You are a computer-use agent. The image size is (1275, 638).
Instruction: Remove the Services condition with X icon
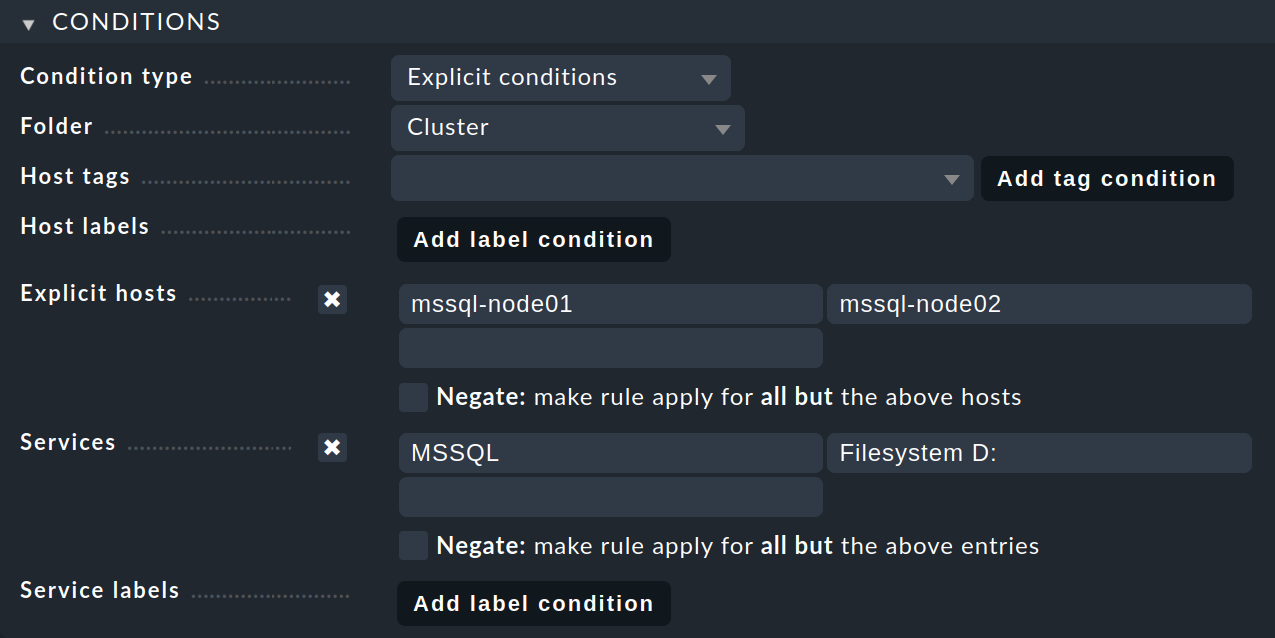point(332,447)
